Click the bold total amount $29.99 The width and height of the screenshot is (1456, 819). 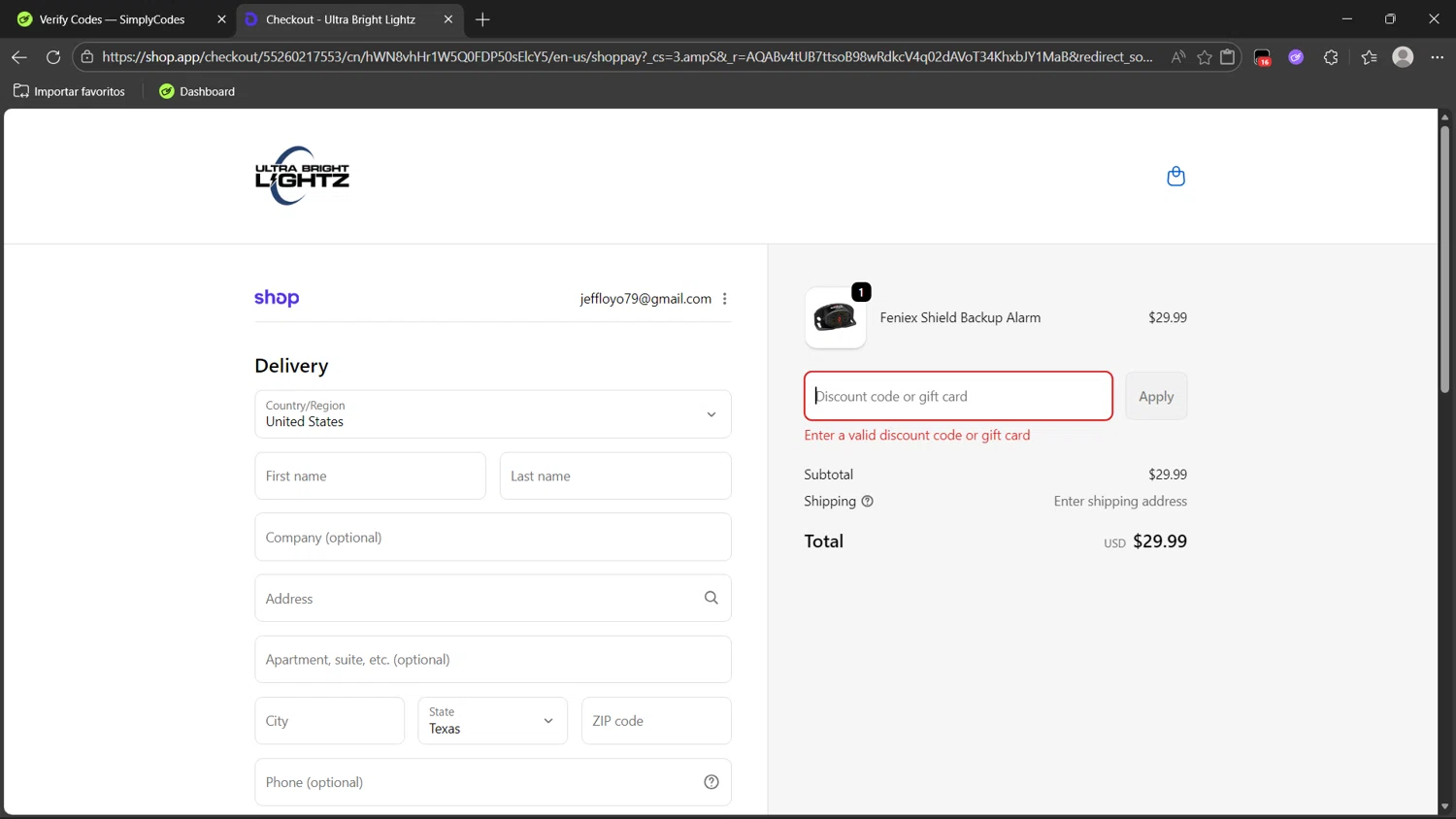click(1160, 541)
